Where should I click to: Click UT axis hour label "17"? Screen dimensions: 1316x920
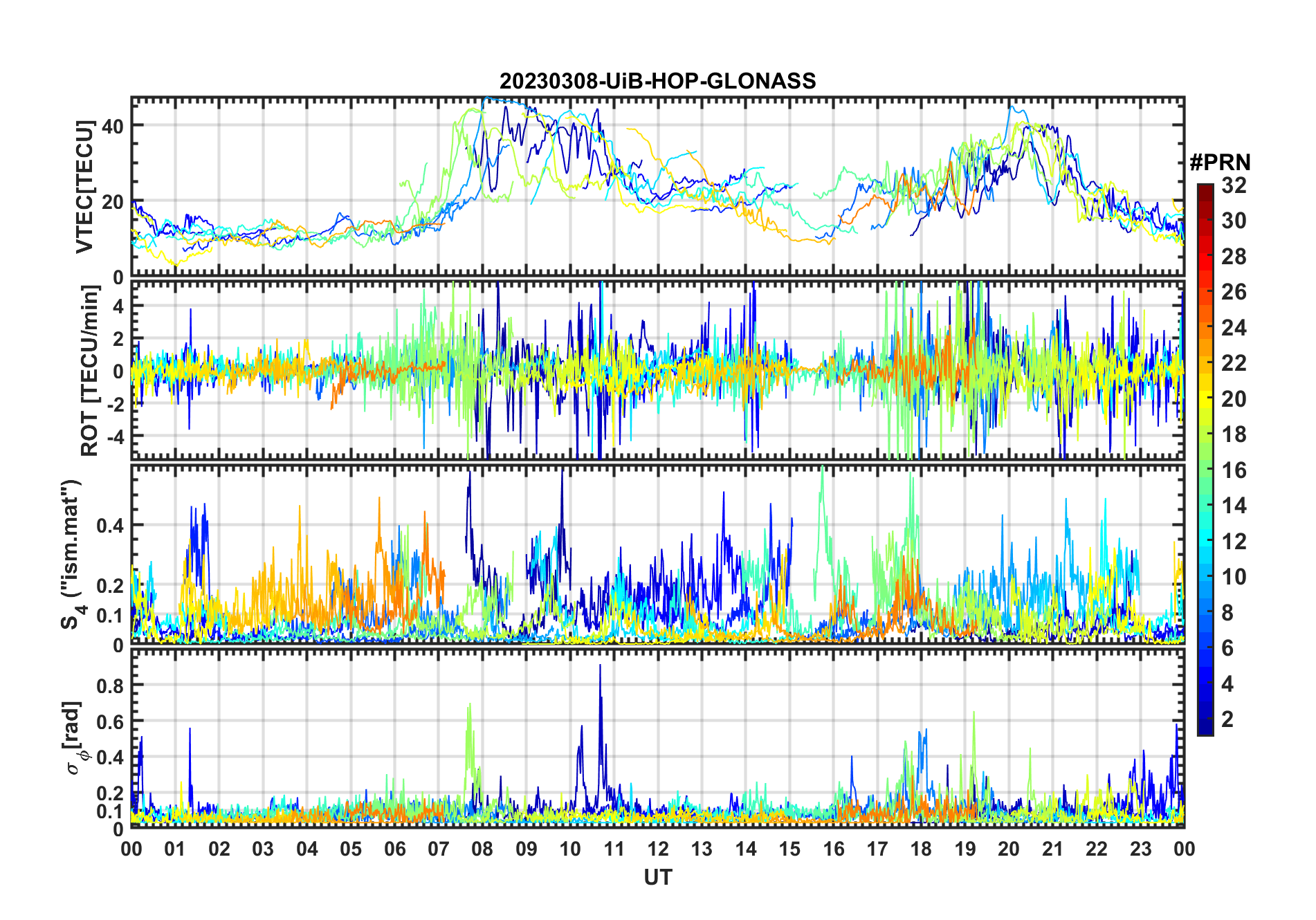tap(877, 849)
